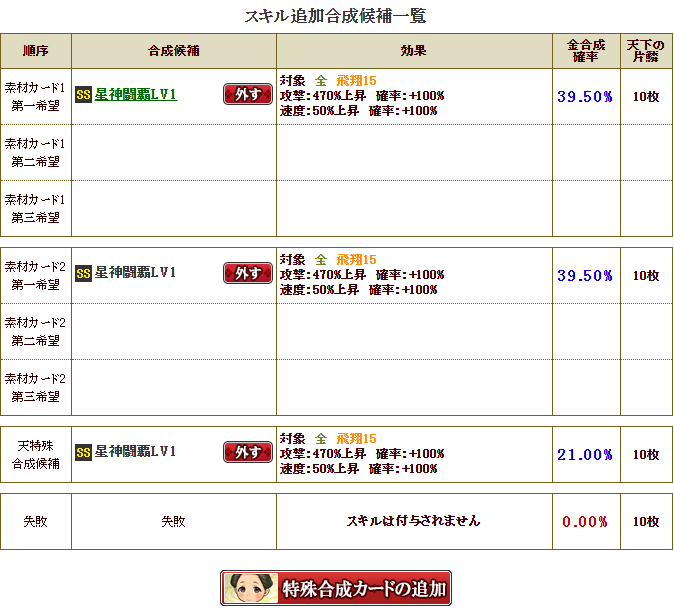674x612 pixels.
Task: Click the character portrait on 特殊合成カードの追加 button
Action: coord(251,588)
